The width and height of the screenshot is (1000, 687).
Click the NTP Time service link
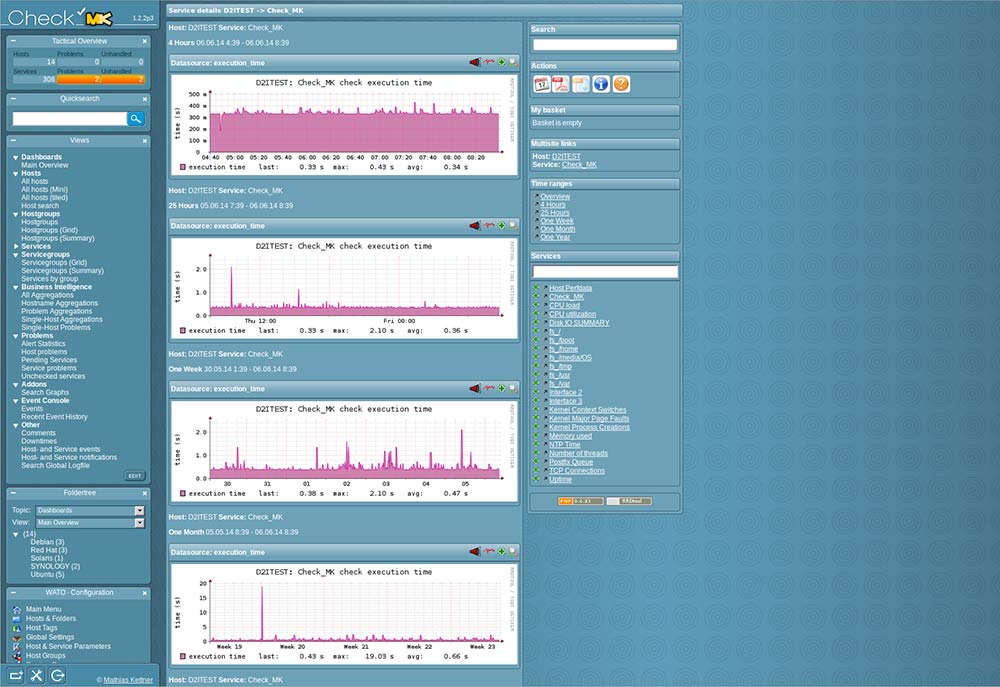click(x=564, y=445)
